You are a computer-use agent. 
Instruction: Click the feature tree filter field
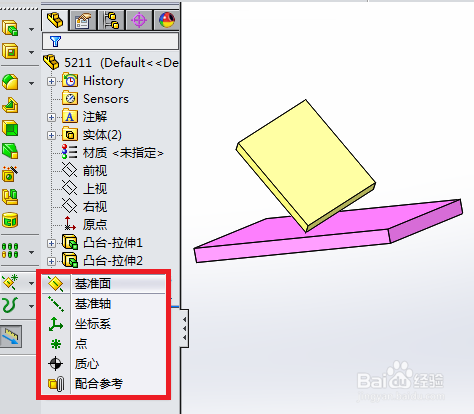(x=110, y=41)
